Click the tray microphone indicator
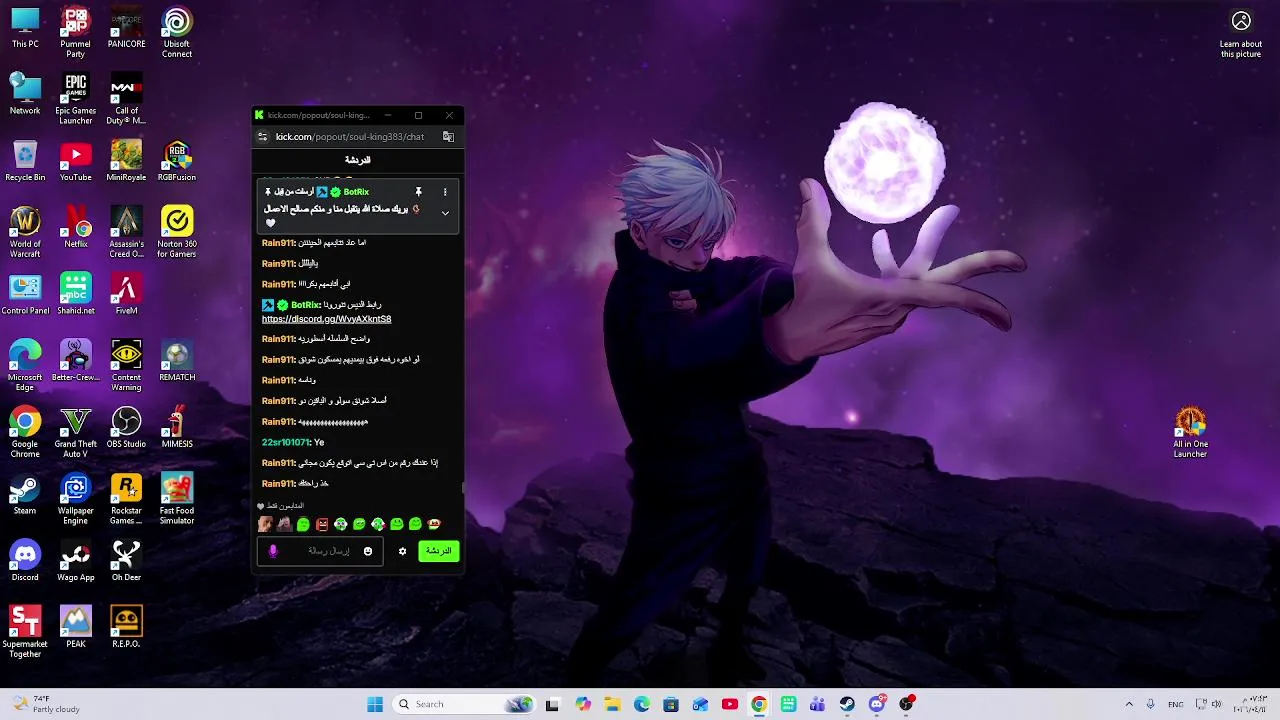 (1150, 704)
